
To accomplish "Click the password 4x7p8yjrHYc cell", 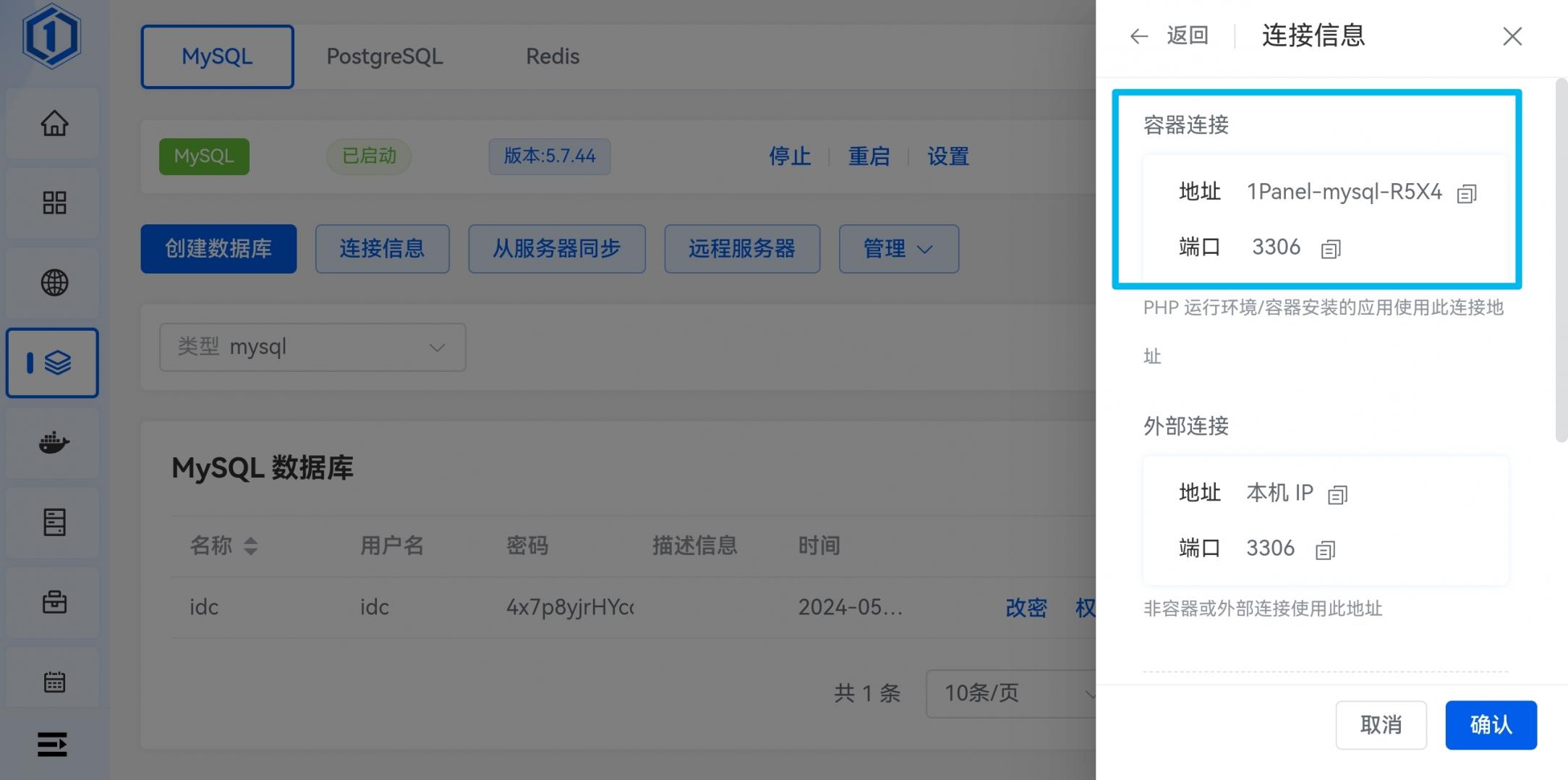I will (570, 607).
